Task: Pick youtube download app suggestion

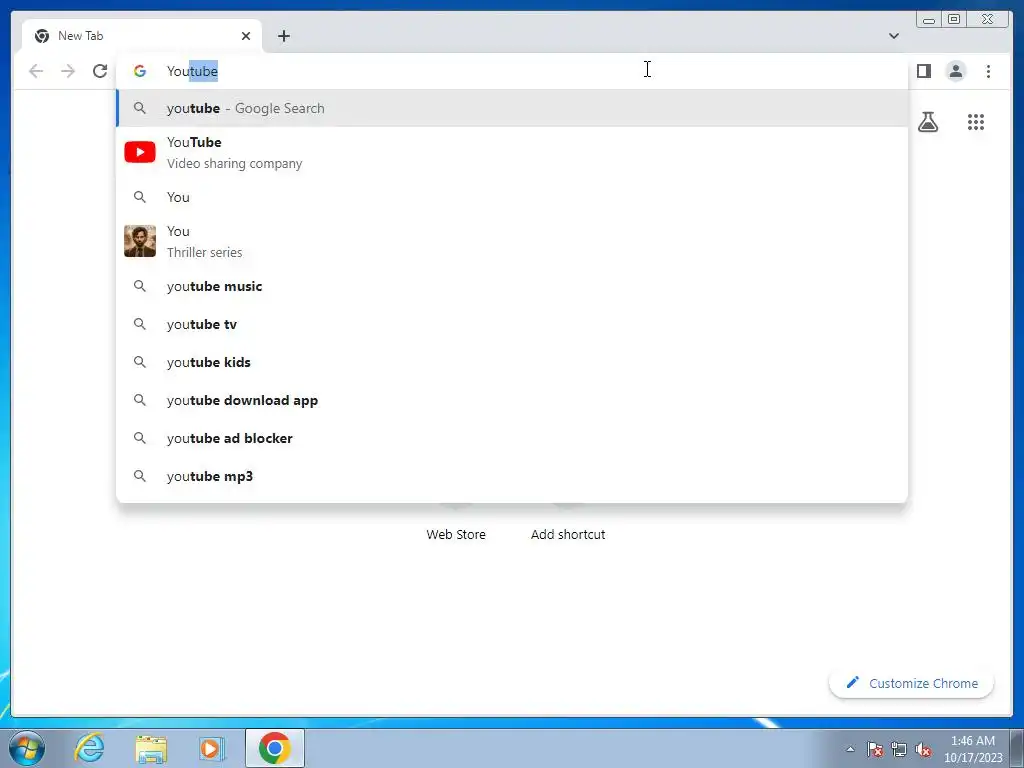Action: pyautogui.click(x=512, y=400)
